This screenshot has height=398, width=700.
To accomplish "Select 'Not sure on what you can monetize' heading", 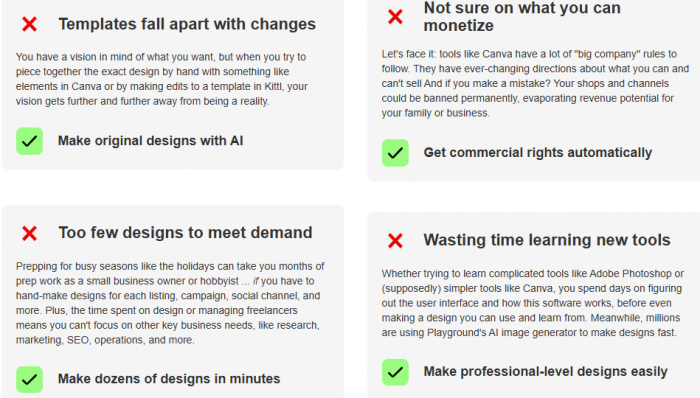I will click(x=522, y=17).
